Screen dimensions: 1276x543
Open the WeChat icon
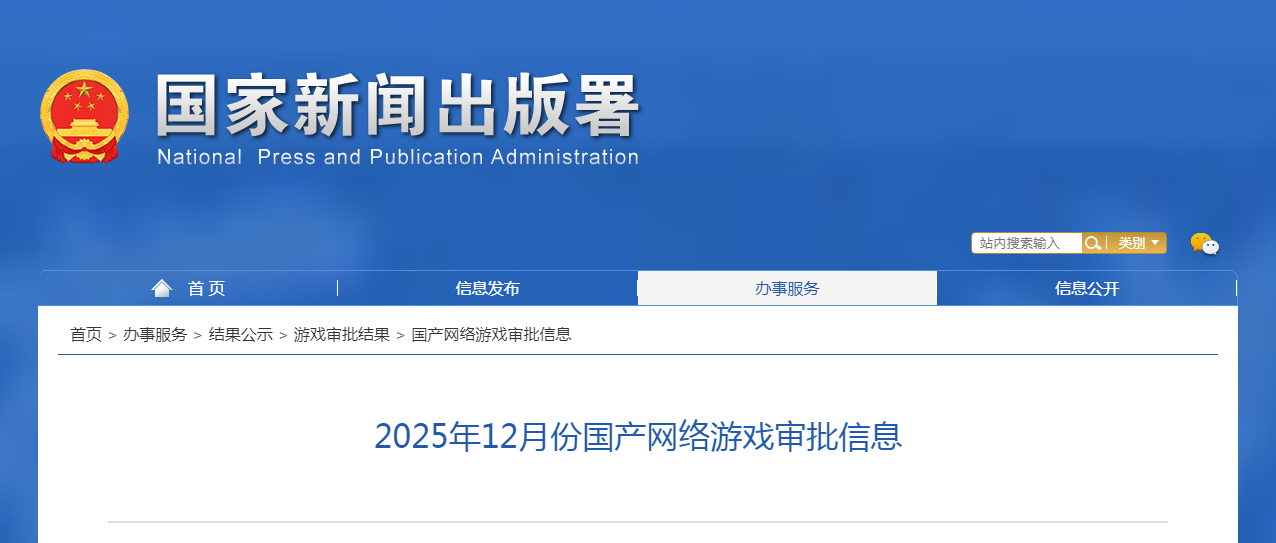coord(1205,244)
